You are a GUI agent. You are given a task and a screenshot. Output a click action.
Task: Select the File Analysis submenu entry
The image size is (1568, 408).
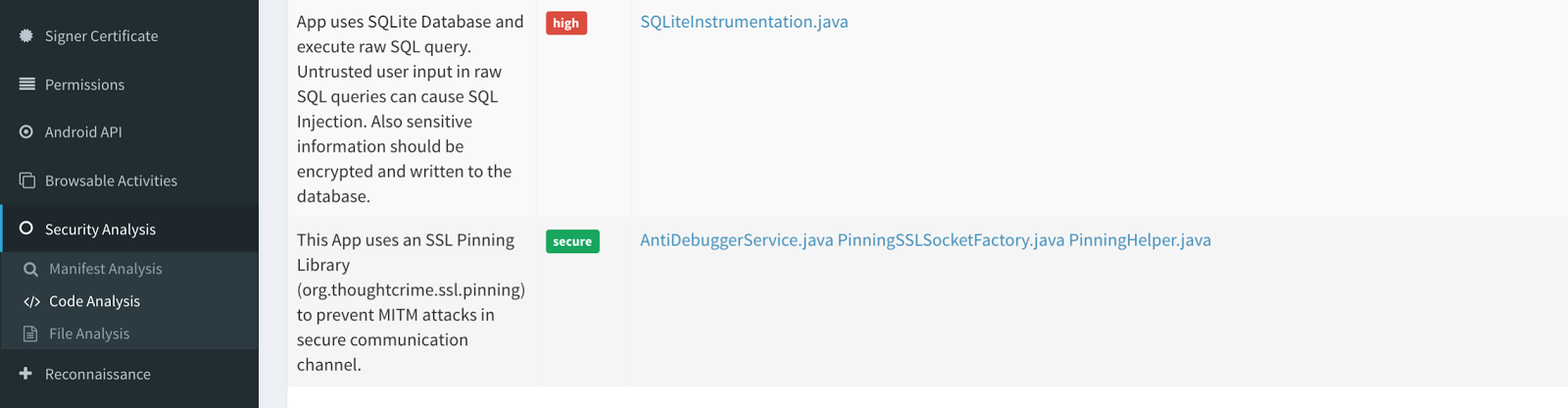[x=89, y=333]
